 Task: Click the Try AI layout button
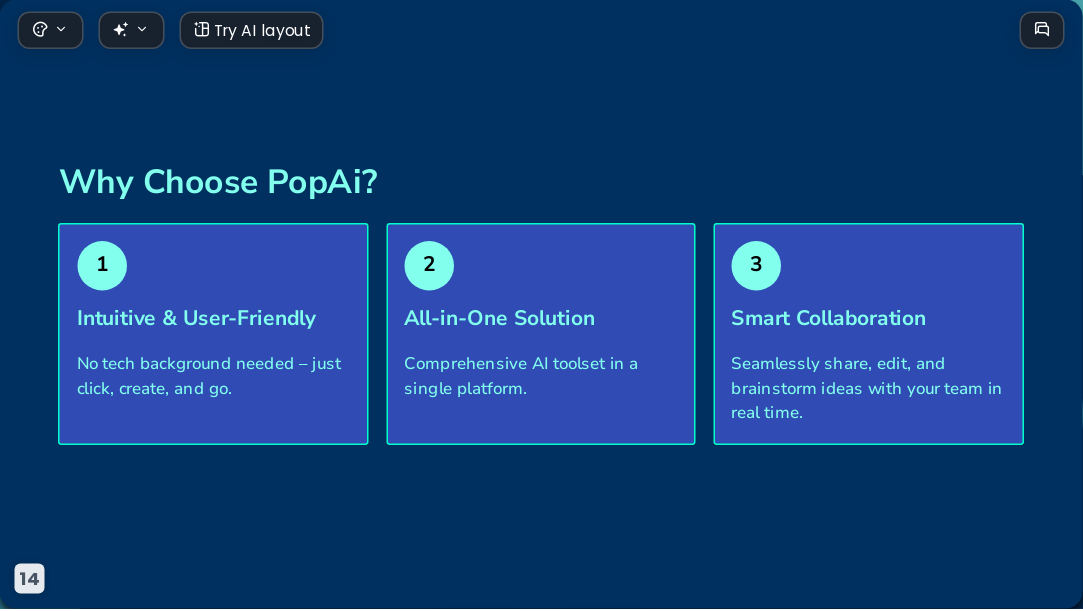[x=251, y=30]
